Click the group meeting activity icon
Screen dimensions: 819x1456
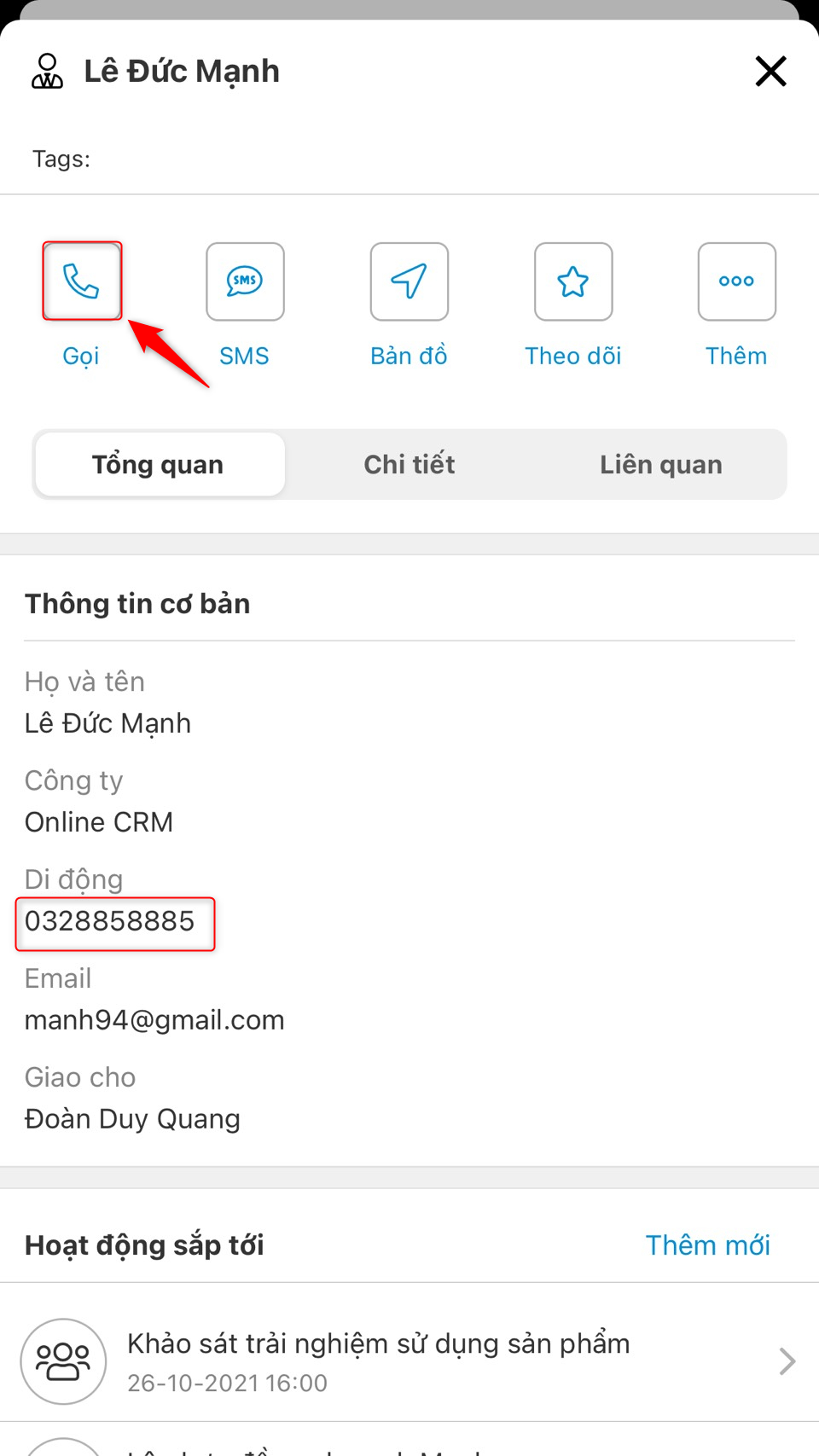click(63, 1360)
